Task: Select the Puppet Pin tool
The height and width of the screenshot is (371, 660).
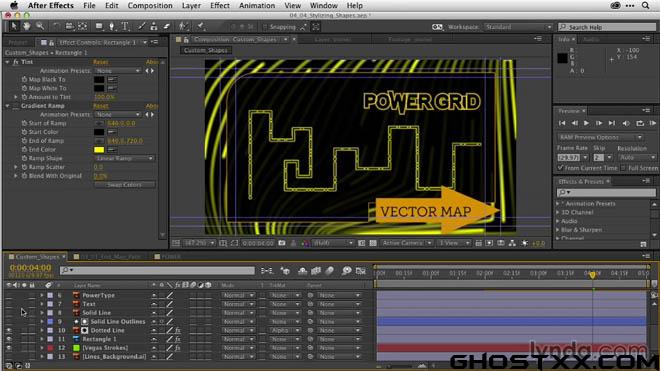Action: tap(201, 27)
